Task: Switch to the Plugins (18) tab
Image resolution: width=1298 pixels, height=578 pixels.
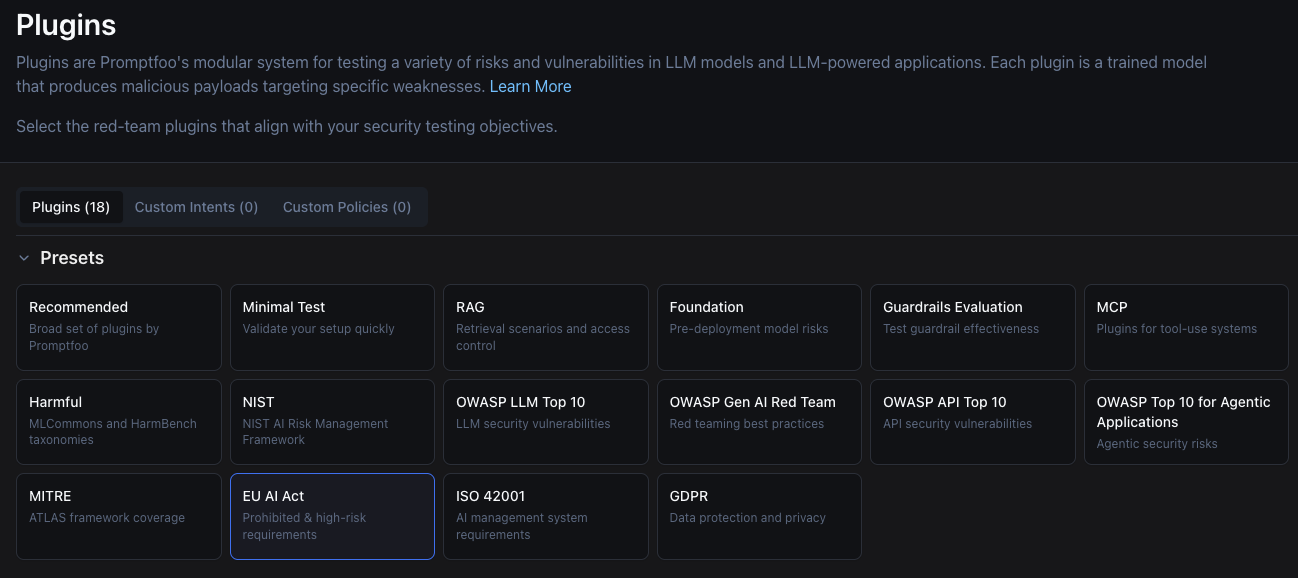Action: pyautogui.click(x=71, y=207)
